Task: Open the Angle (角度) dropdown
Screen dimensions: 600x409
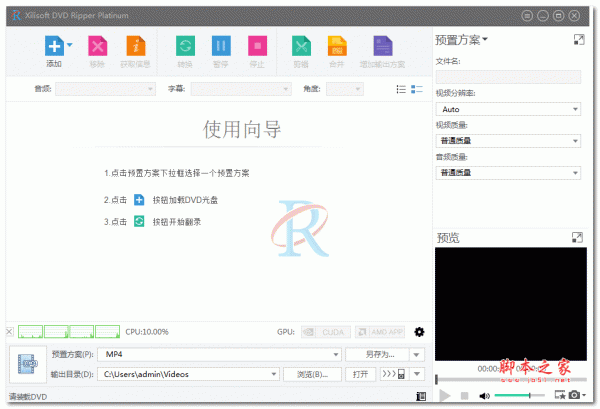Action: [x=344, y=89]
